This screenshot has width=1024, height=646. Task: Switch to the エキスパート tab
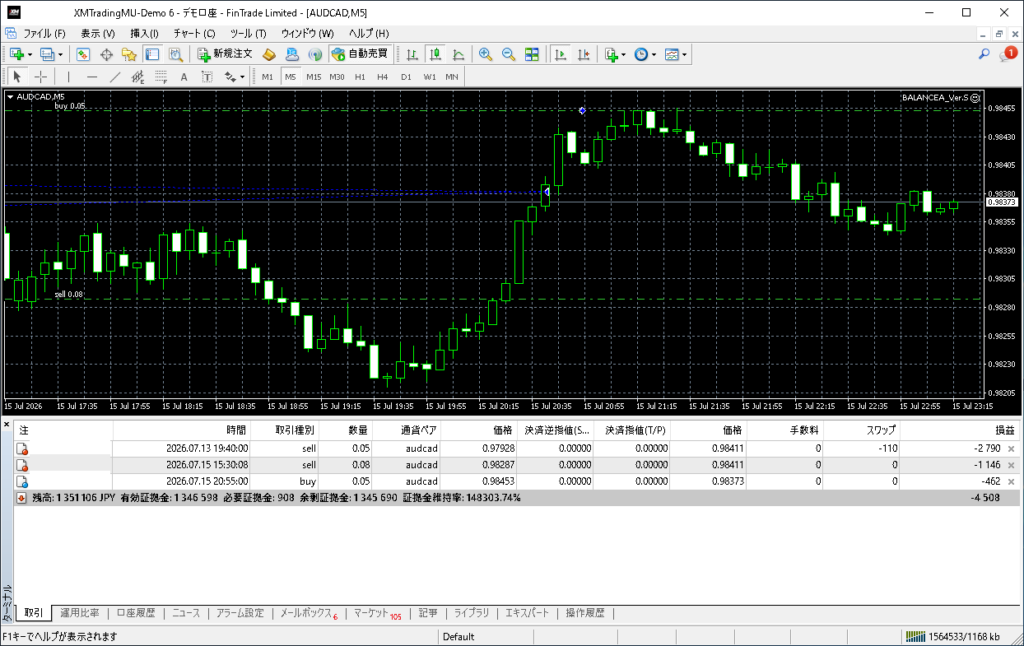(527, 613)
